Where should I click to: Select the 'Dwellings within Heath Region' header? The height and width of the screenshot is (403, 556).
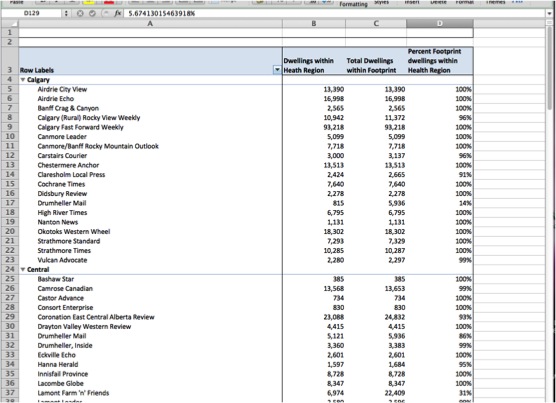coord(314,61)
